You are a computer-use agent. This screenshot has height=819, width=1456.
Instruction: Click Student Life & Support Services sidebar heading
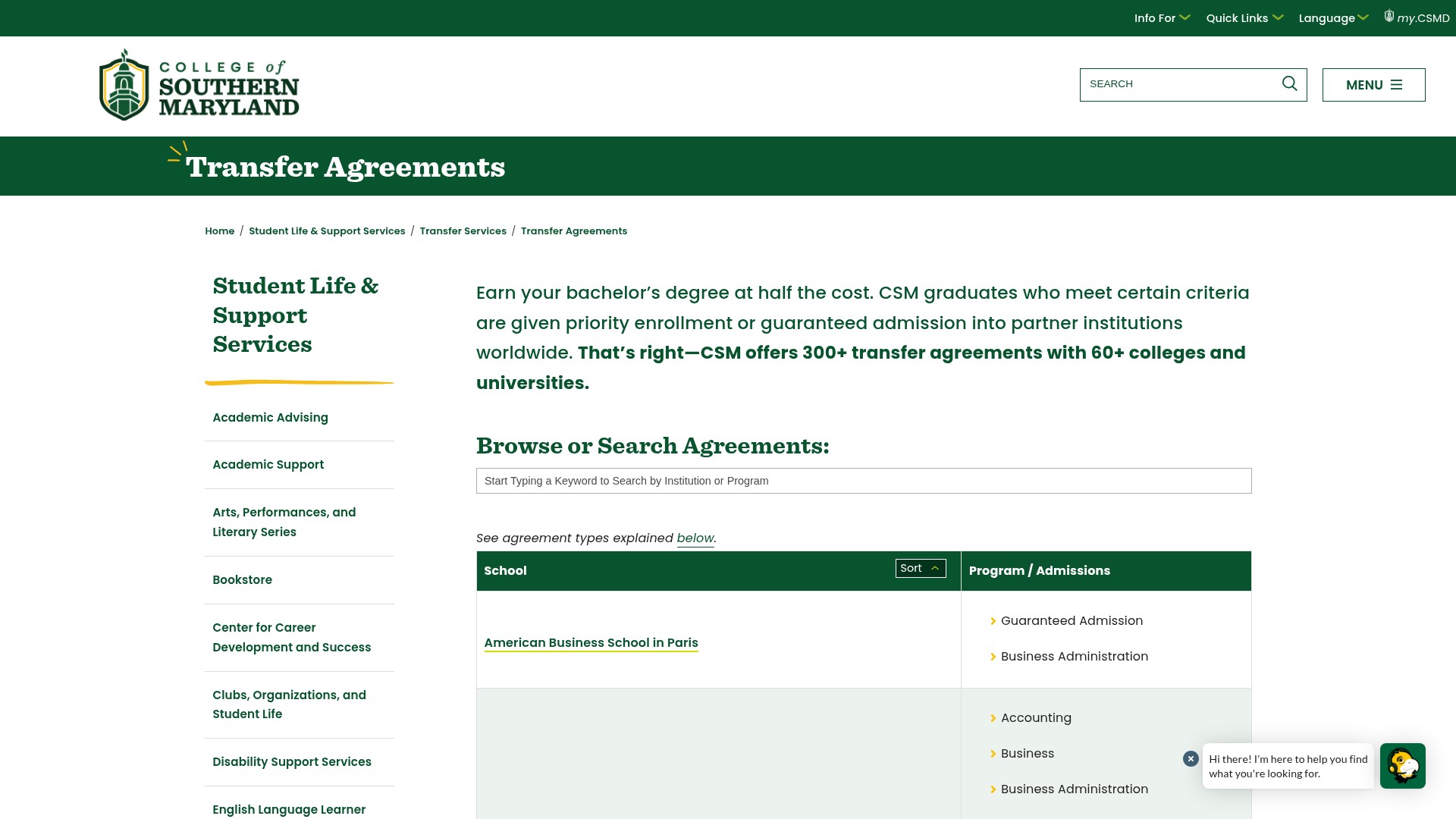(295, 315)
